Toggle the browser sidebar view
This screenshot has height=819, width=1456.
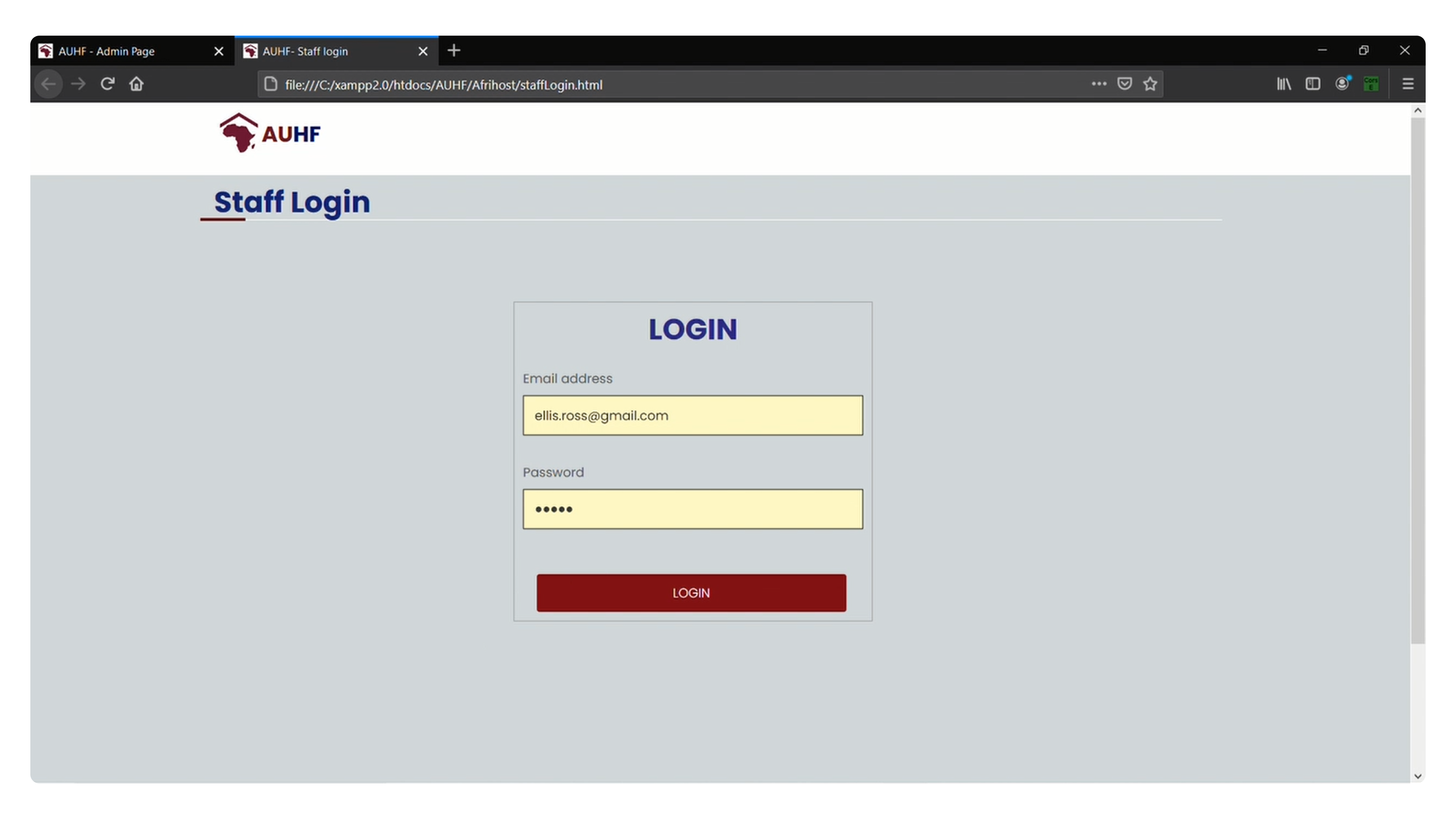pos(1312,84)
